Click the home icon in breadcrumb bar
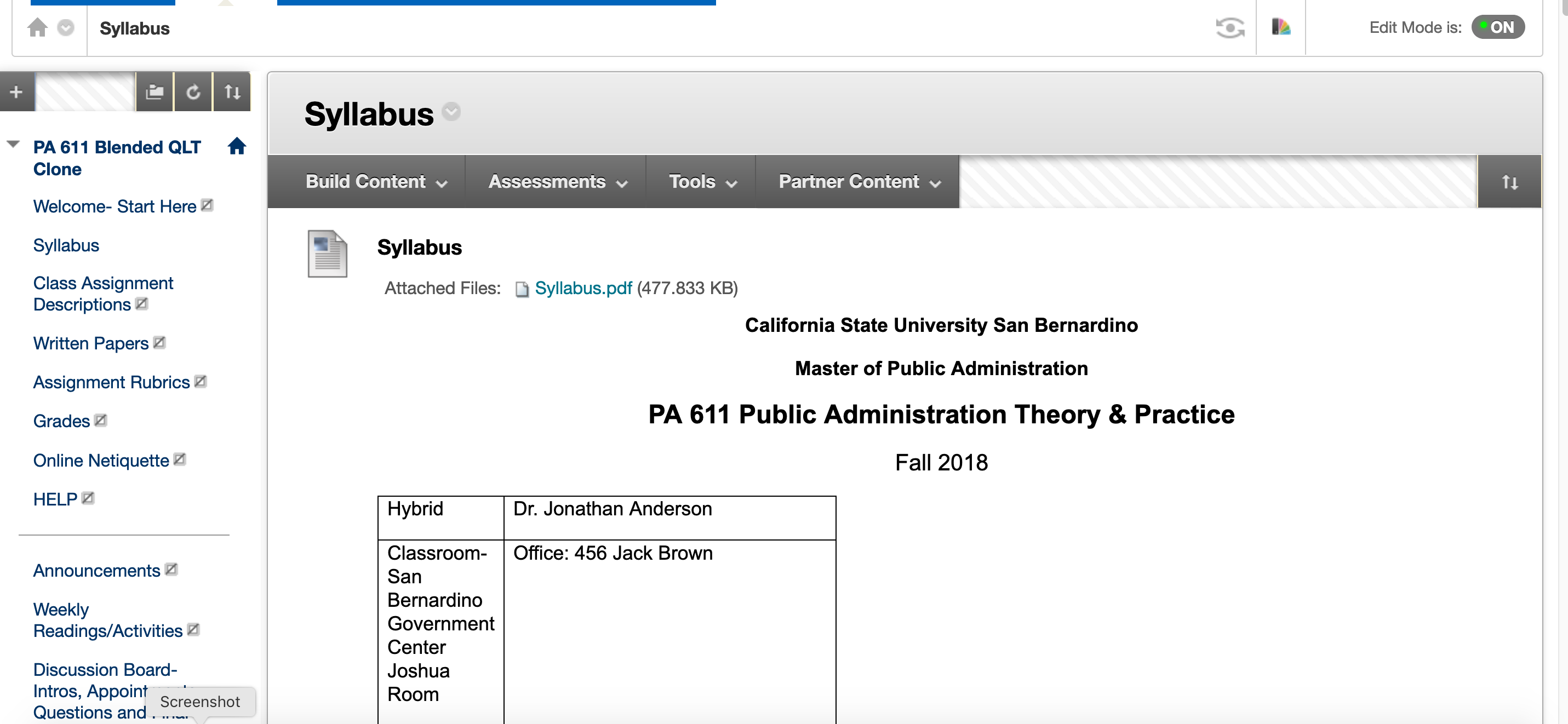This screenshot has width=1568, height=724. click(x=37, y=27)
